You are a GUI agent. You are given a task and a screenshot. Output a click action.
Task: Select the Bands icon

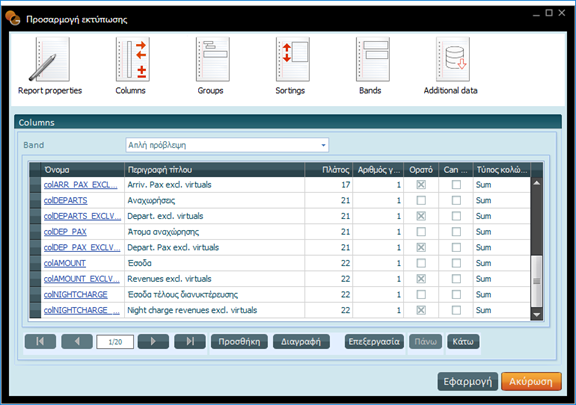pyautogui.click(x=372, y=59)
